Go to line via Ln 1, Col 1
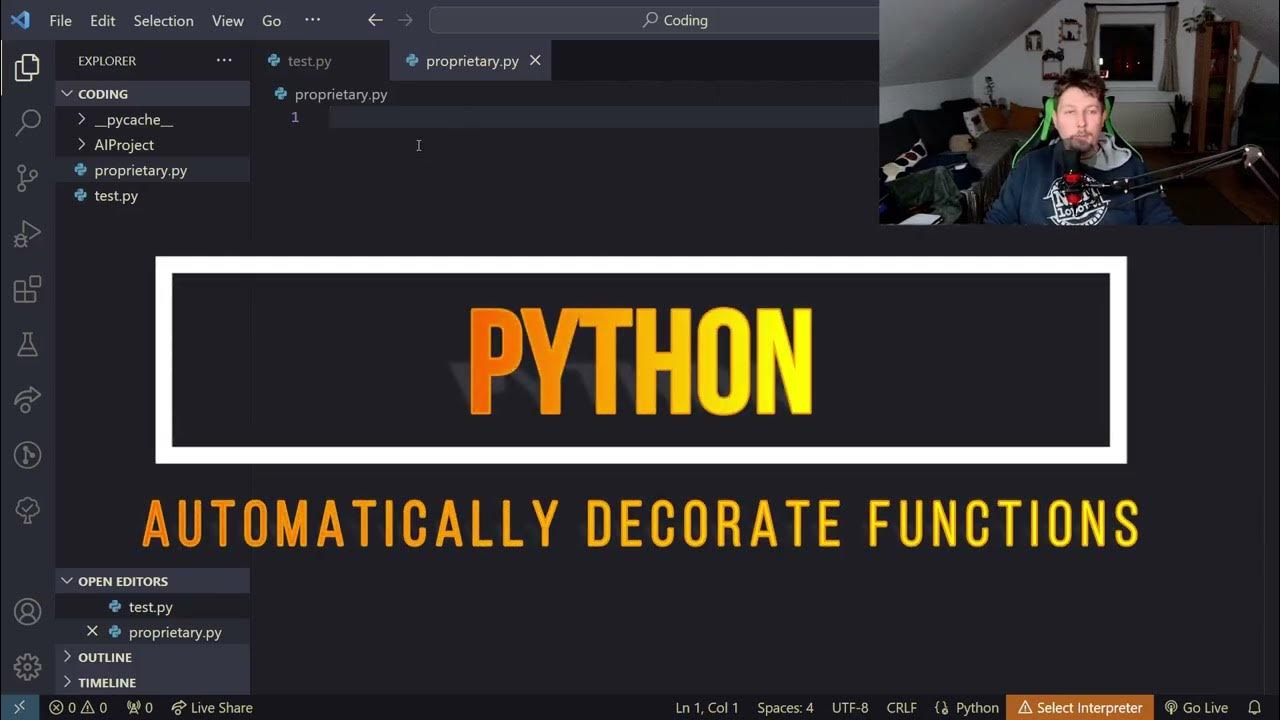The height and width of the screenshot is (720, 1280). (707, 707)
